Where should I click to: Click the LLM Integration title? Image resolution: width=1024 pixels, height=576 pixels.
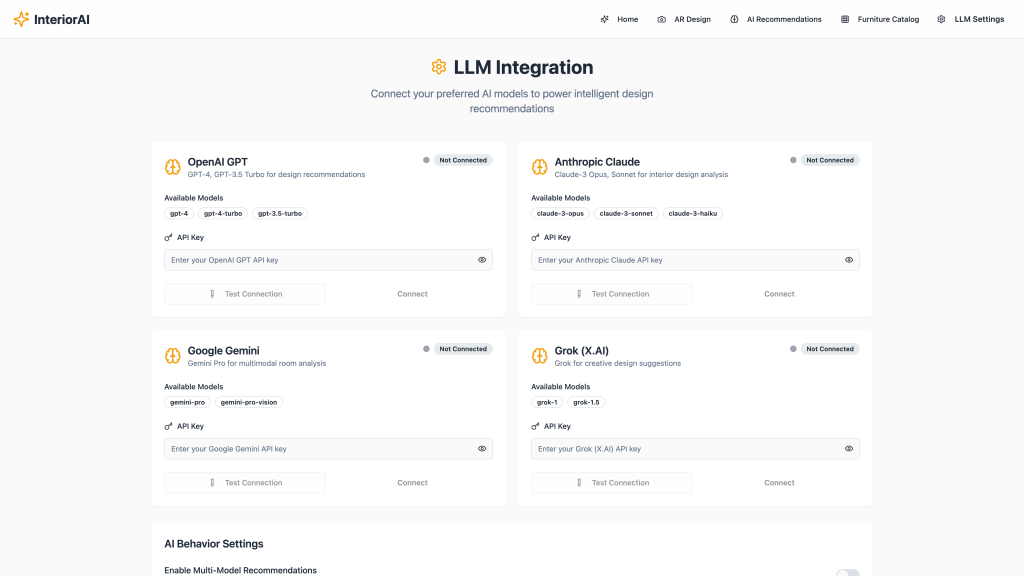tap(523, 67)
